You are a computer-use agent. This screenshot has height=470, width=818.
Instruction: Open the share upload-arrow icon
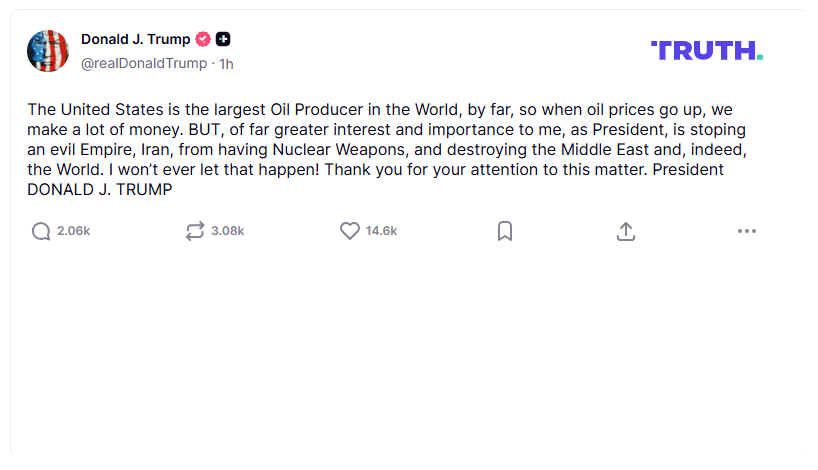point(625,231)
